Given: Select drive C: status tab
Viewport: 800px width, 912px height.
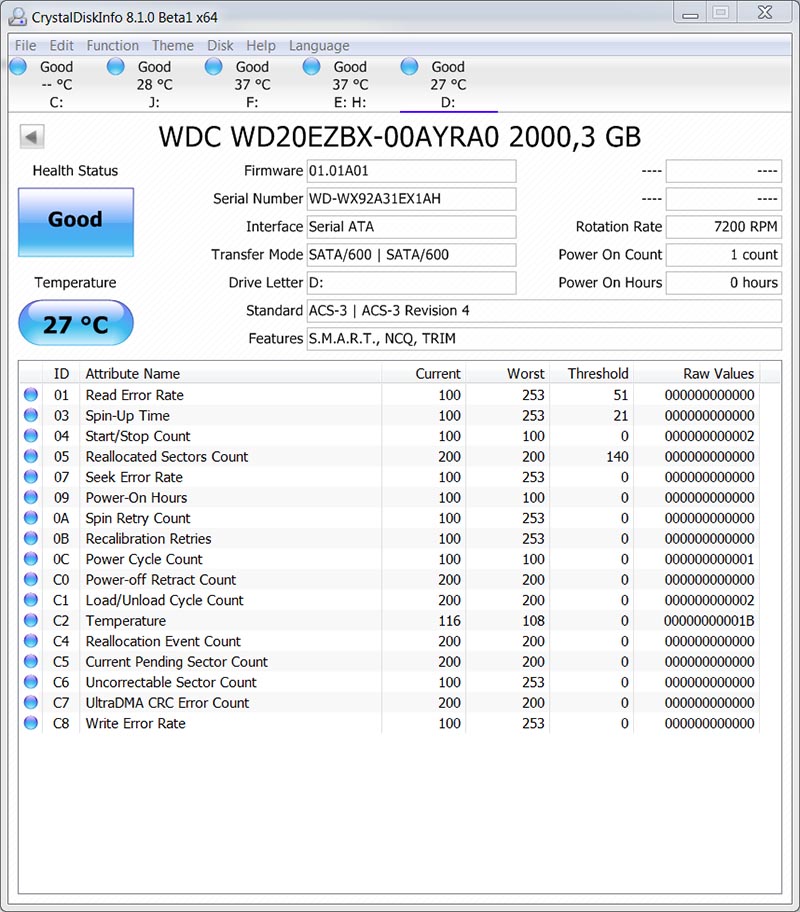Looking at the screenshot, I should (x=57, y=84).
